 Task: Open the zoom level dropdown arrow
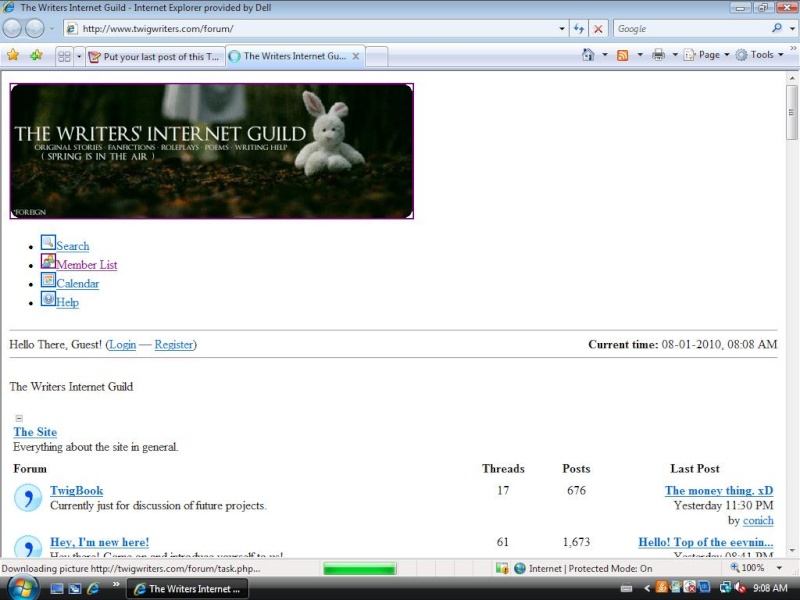779,568
